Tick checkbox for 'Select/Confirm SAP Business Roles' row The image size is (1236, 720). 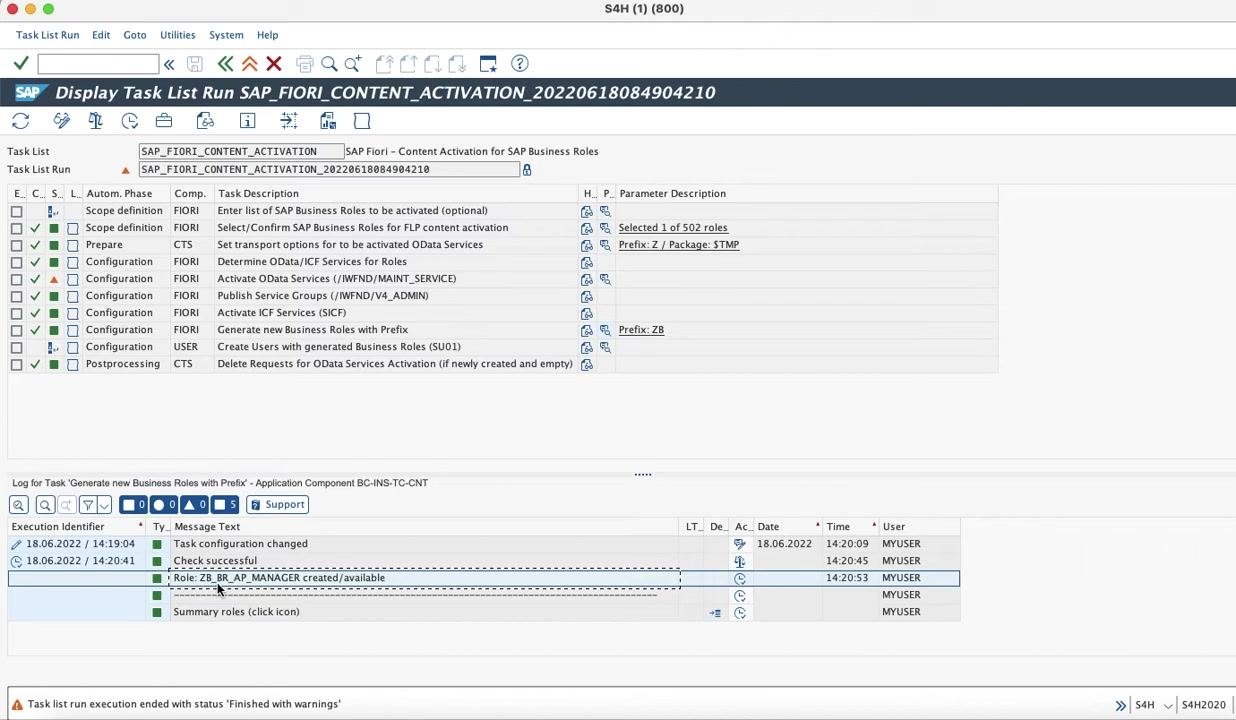(16, 228)
